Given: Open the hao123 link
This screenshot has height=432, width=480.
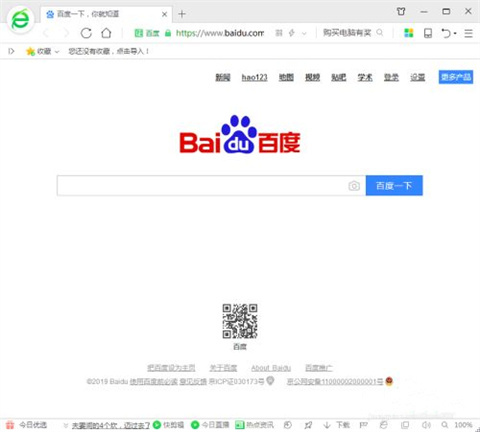Looking at the screenshot, I should coord(255,77).
